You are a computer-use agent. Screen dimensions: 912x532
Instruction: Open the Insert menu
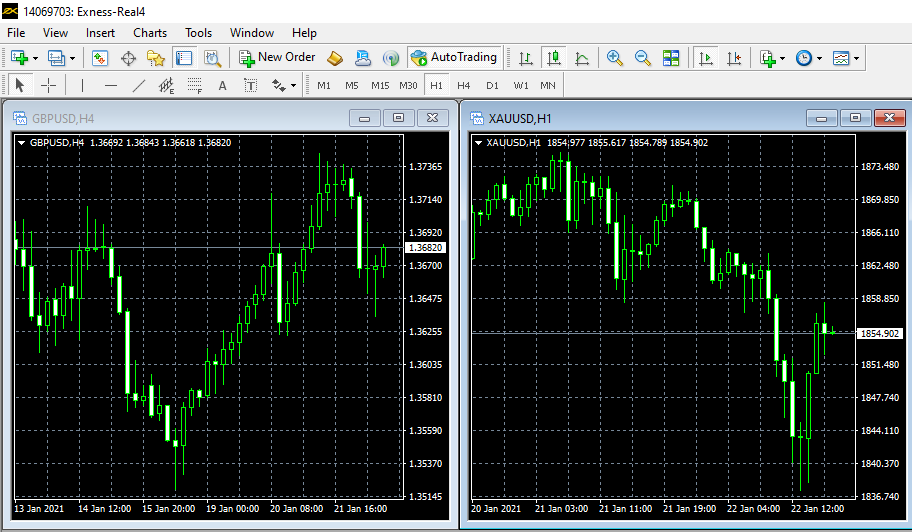[100, 33]
